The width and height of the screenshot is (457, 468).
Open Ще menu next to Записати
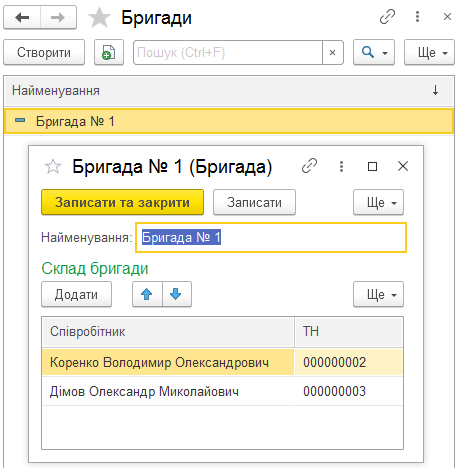[378, 202]
